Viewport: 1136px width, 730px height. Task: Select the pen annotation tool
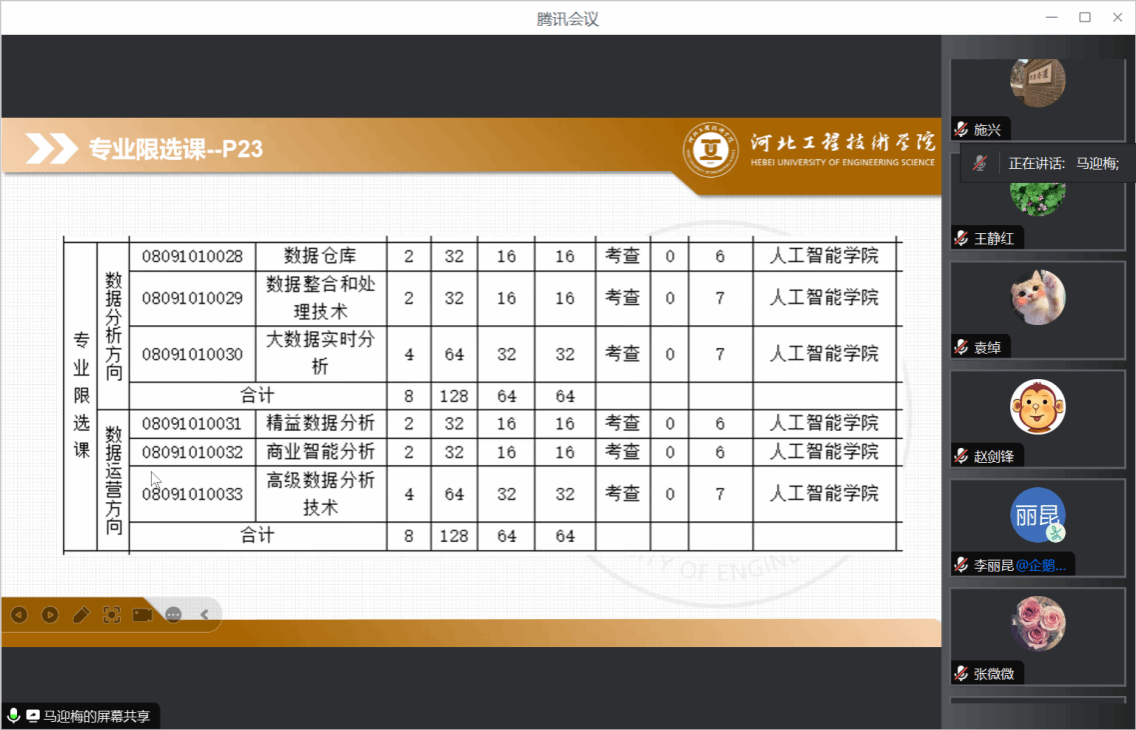pyautogui.click(x=81, y=615)
